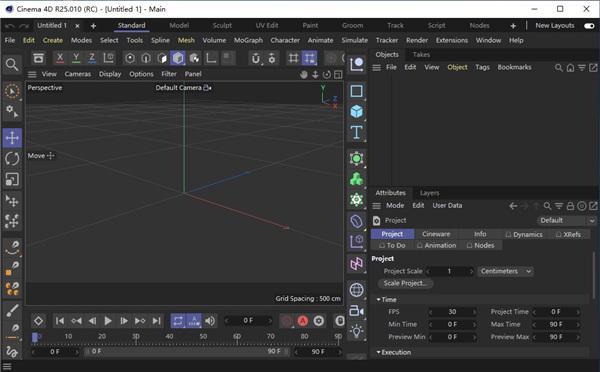This screenshot has width=600, height=372.
Task: Toggle the X axis lock
Action: [60, 58]
